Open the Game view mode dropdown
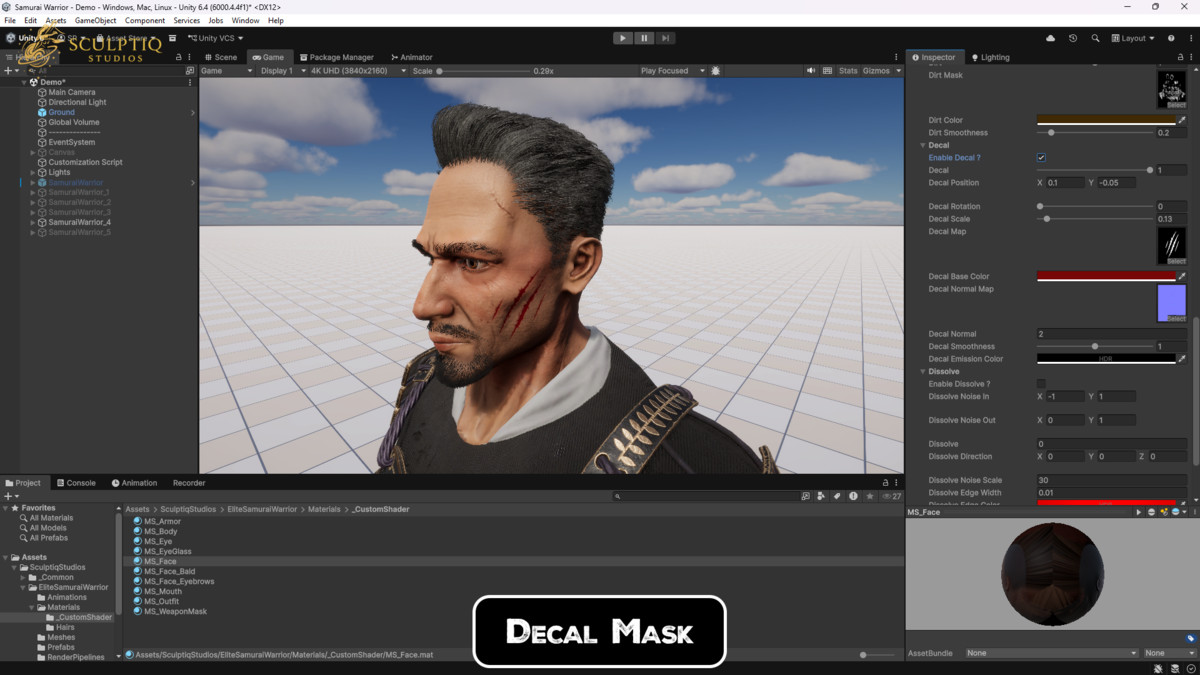The width and height of the screenshot is (1200, 675). [227, 71]
